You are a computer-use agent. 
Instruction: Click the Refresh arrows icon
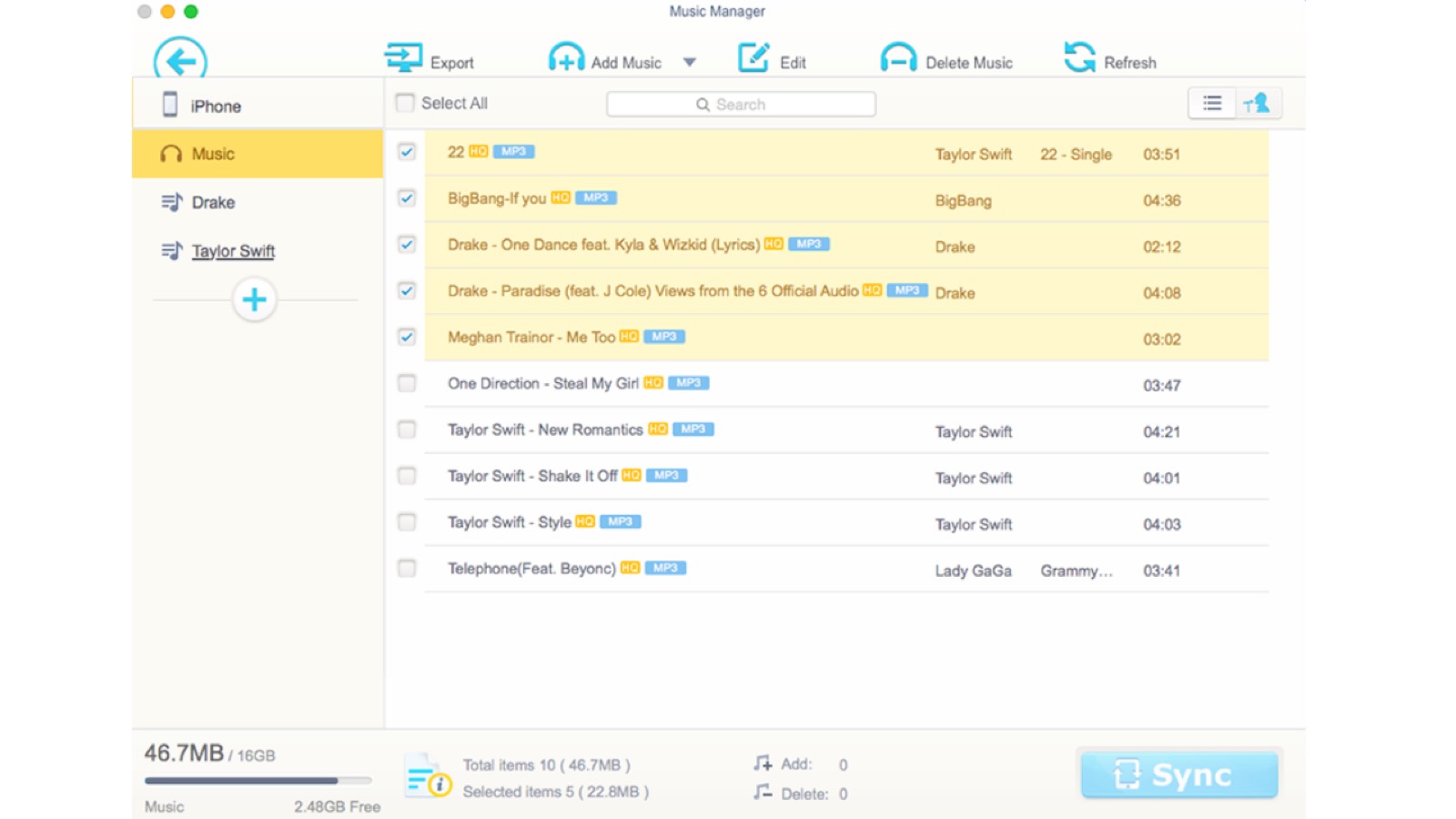pyautogui.click(x=1080, y=57)
